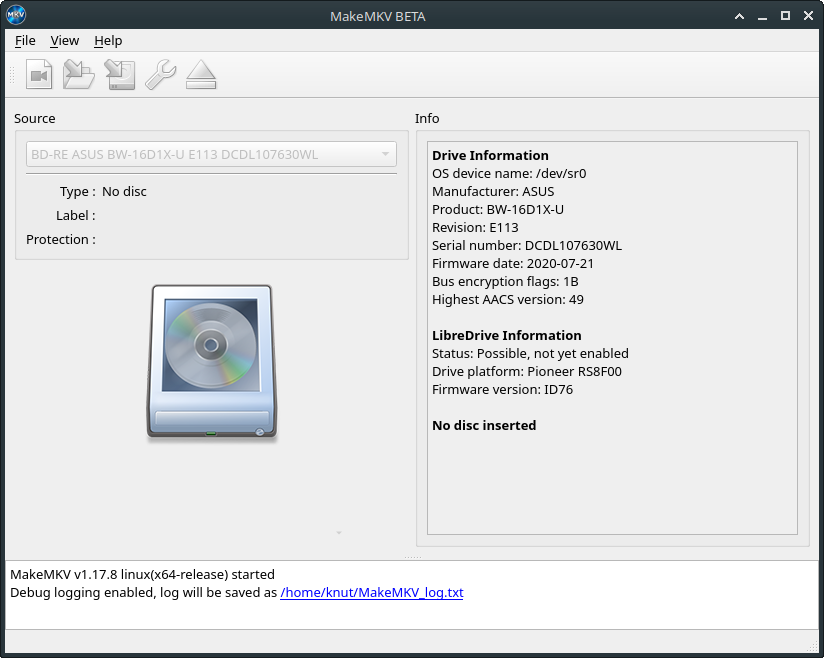Click the Open disc toolbar icon
Image resolution: width=824 pixels, height=658 pixels.
tap(79, 75)
